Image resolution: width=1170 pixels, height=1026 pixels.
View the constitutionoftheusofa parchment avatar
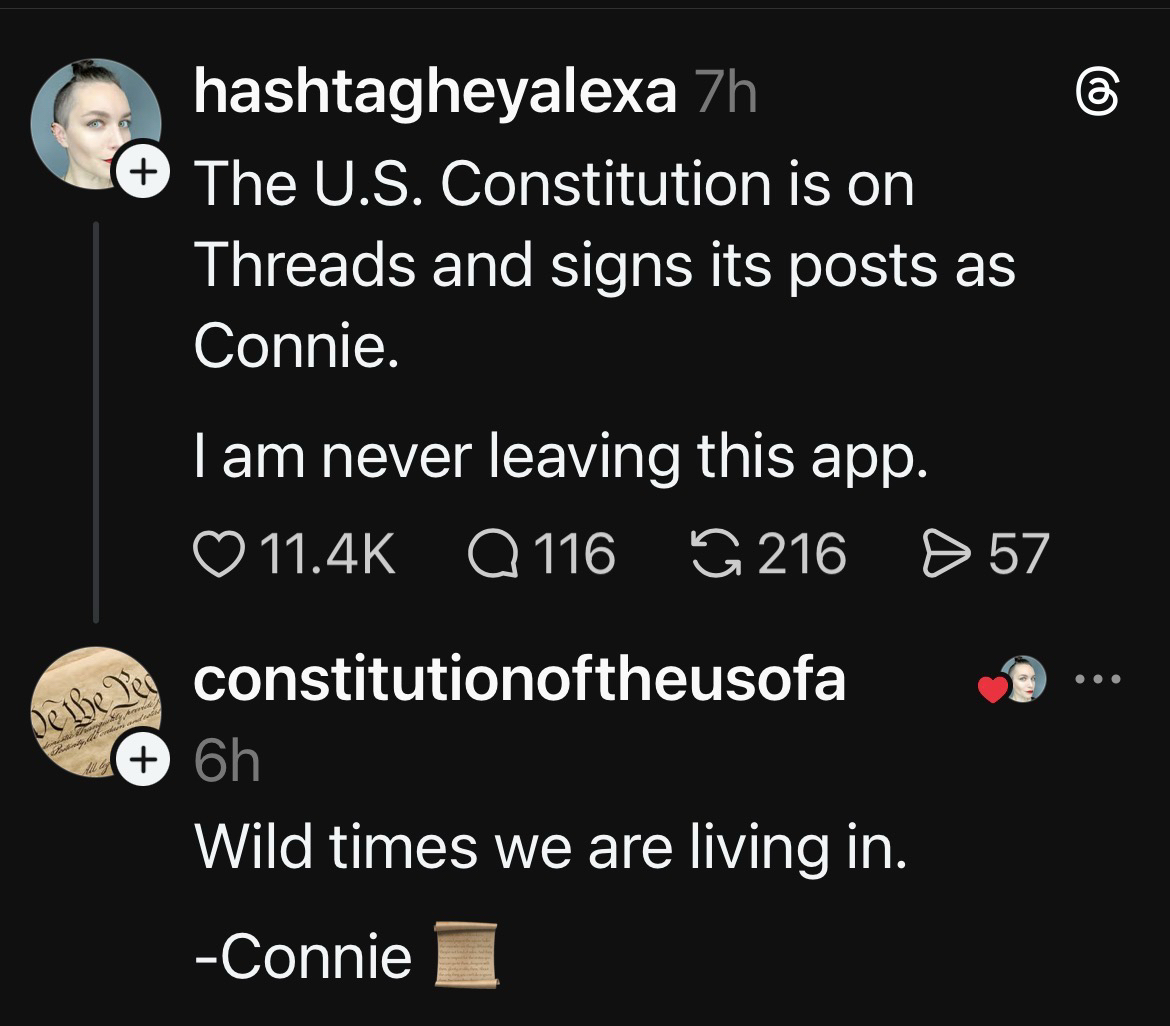tap(95, 710)
